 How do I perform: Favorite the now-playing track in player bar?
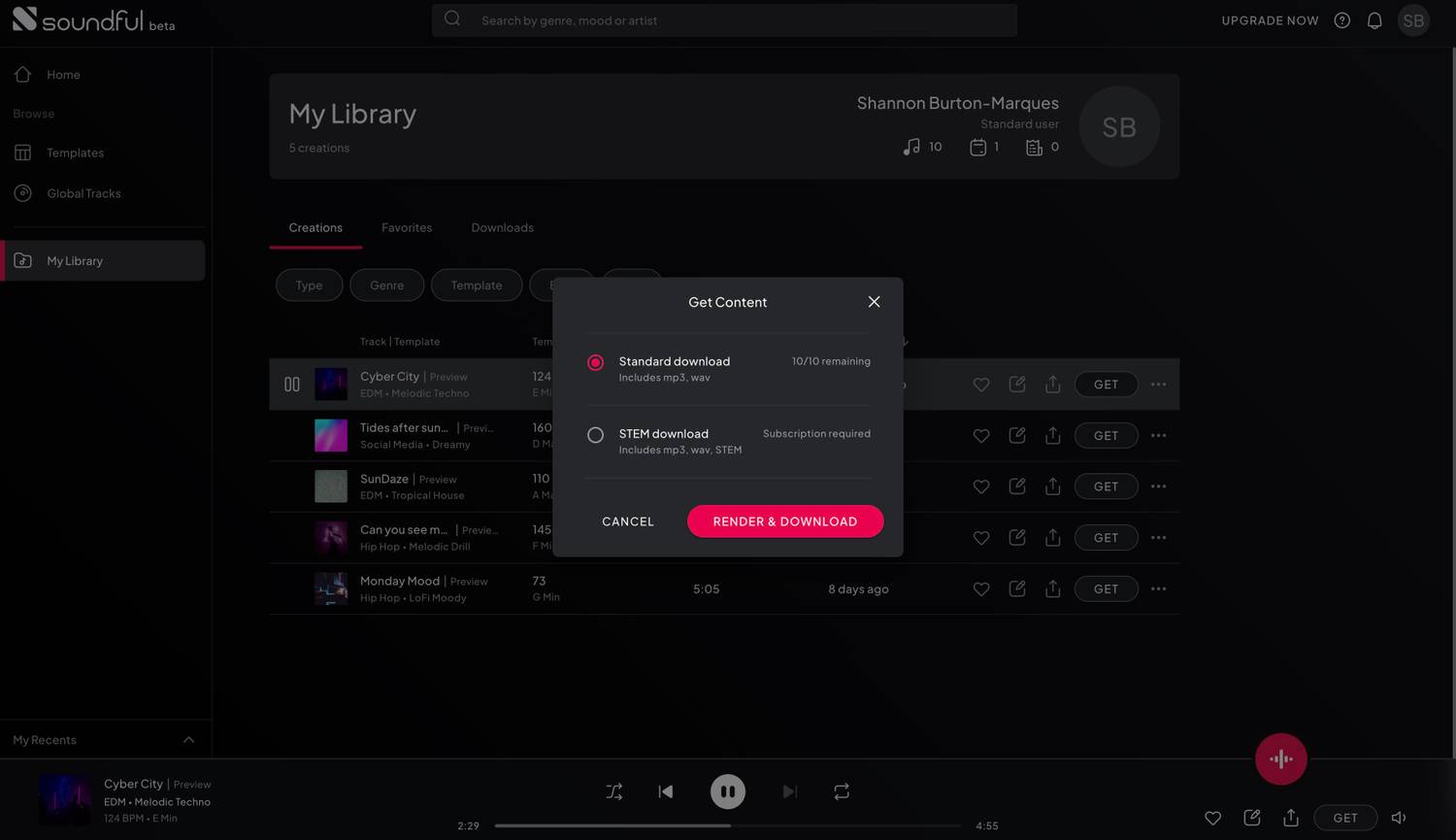(x=1212, y=818)
